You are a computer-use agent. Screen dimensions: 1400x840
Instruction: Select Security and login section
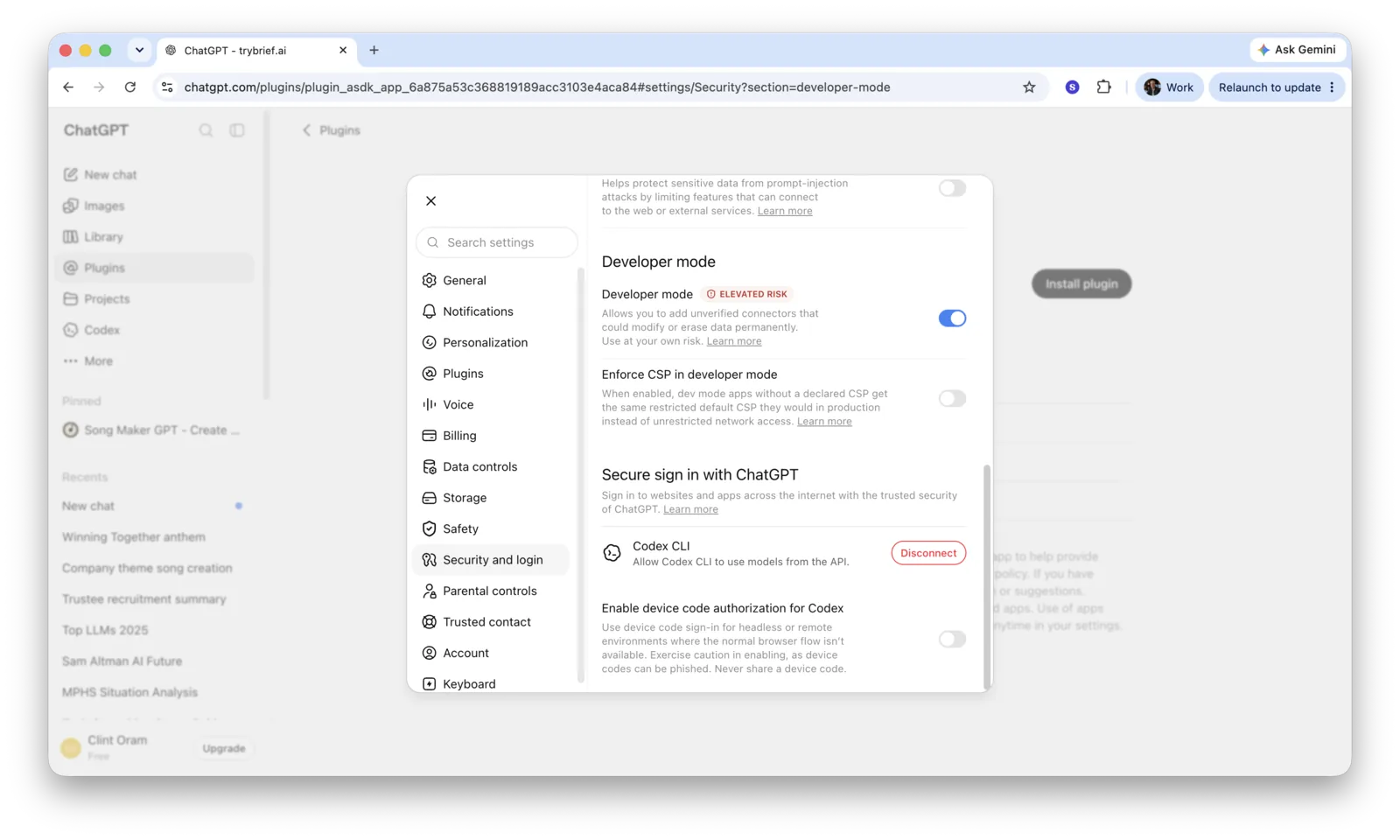click(491, 560)
